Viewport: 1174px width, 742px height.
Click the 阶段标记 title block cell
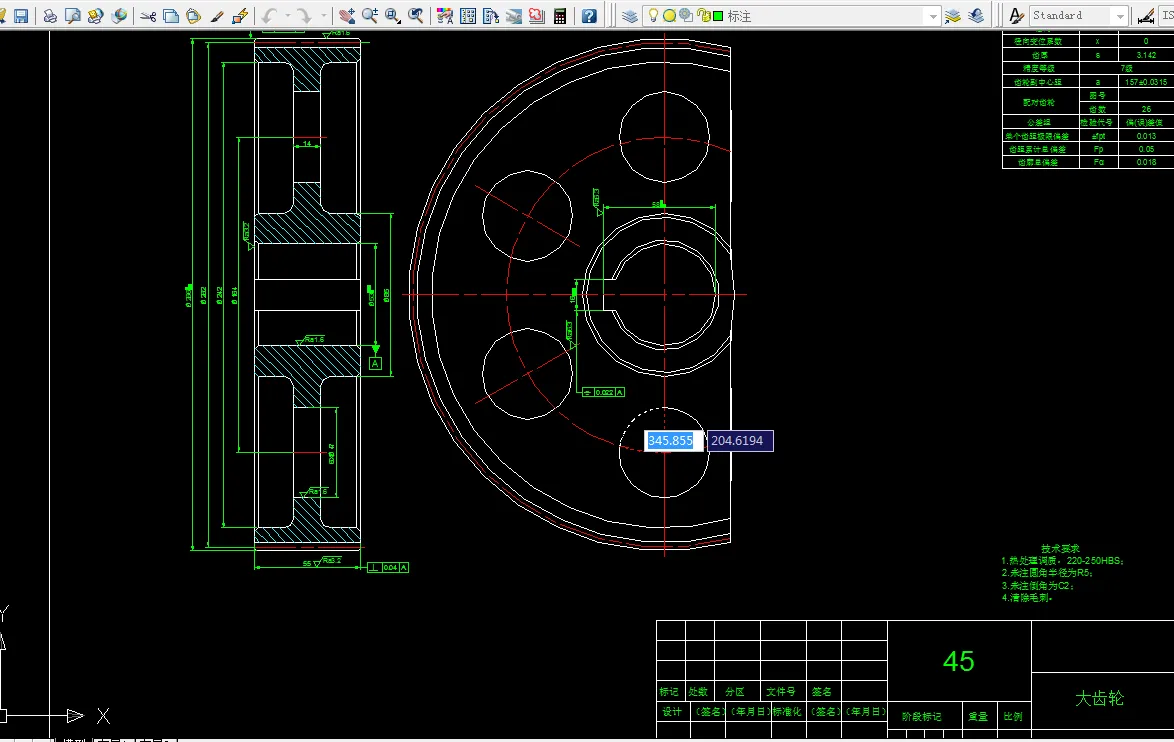coord(922,717)
